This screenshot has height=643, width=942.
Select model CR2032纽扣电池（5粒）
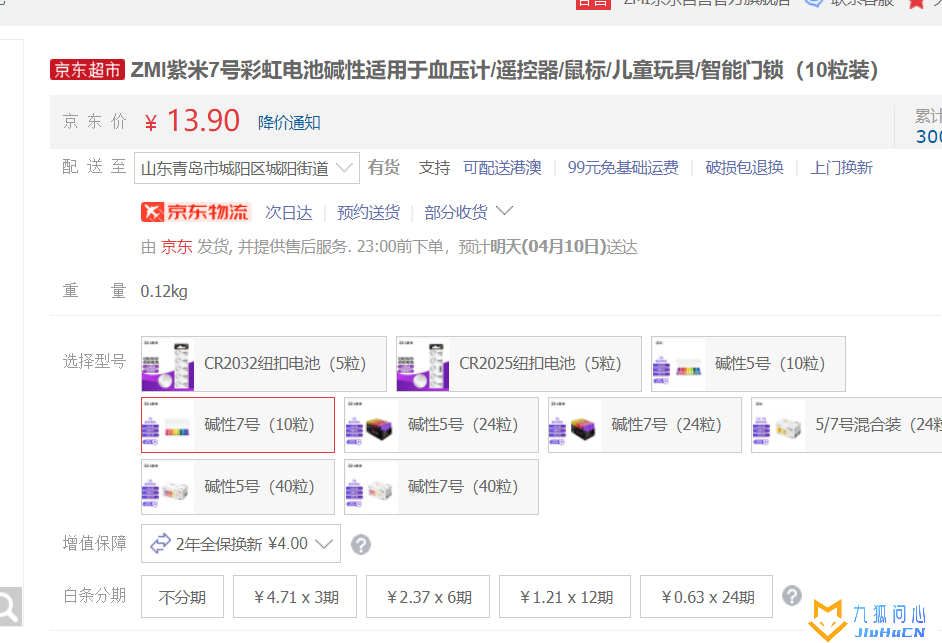point(264,364)
